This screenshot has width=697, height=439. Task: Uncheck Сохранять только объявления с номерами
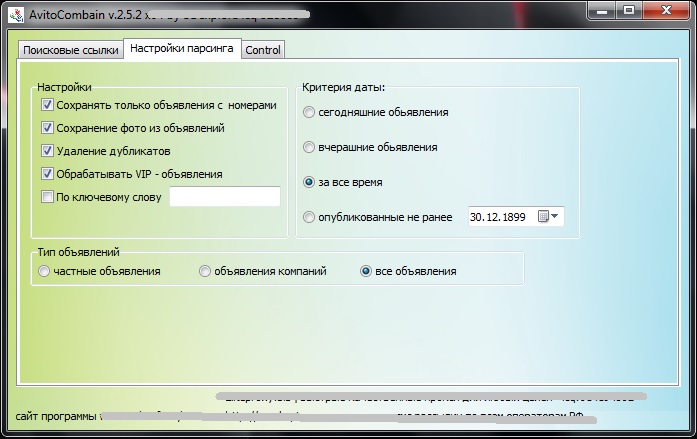pos(47,105)
